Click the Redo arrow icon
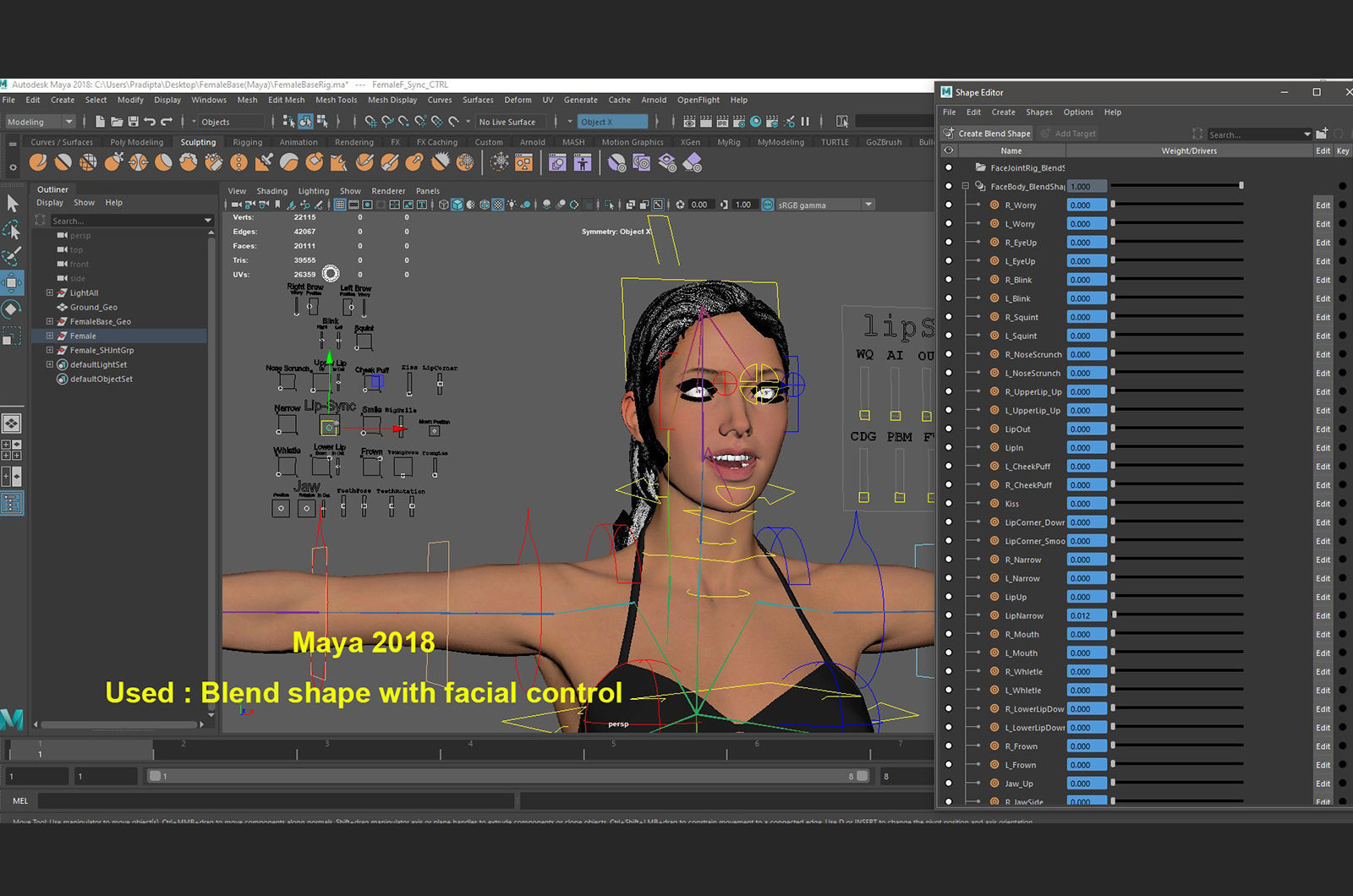 [x=167, y=122]
